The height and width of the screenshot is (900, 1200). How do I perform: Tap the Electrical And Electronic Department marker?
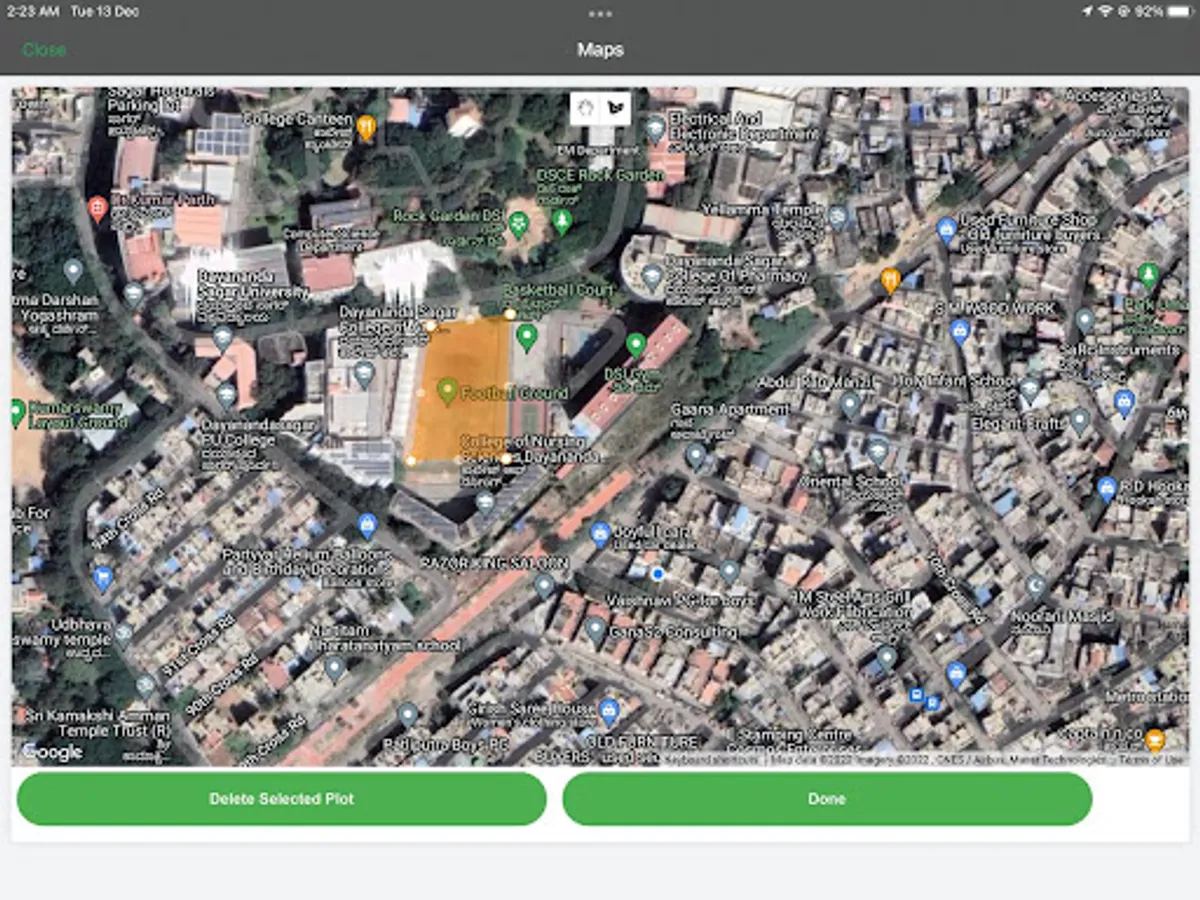pos(655,128)
